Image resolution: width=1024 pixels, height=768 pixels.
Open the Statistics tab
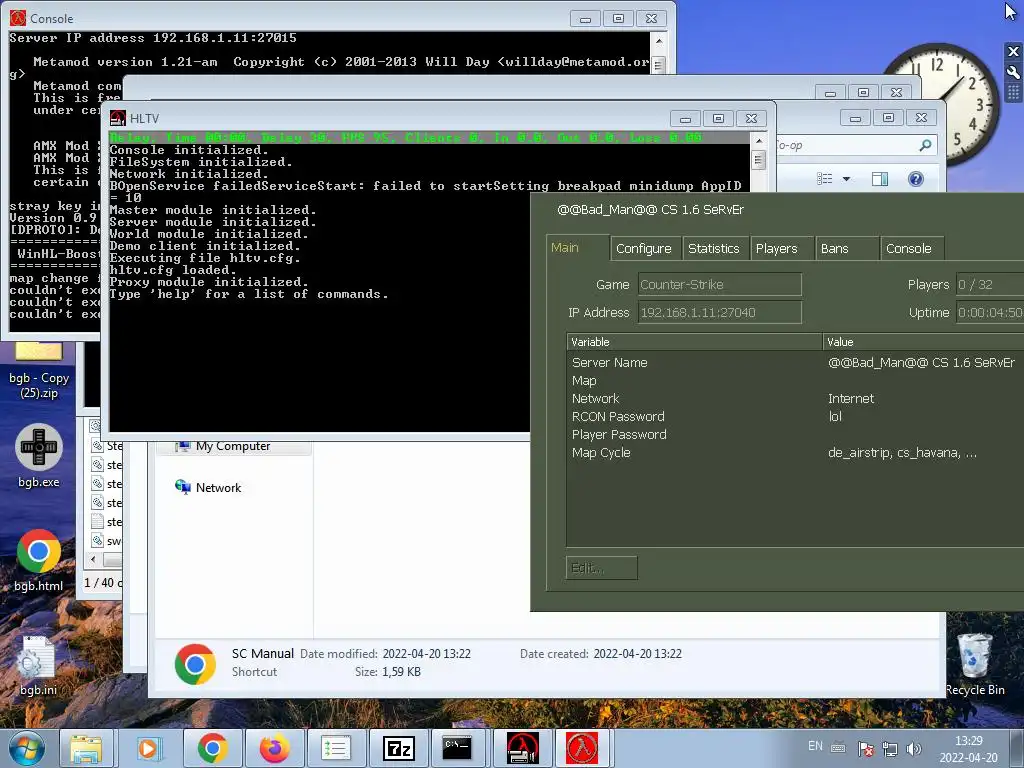coord(713,248)
